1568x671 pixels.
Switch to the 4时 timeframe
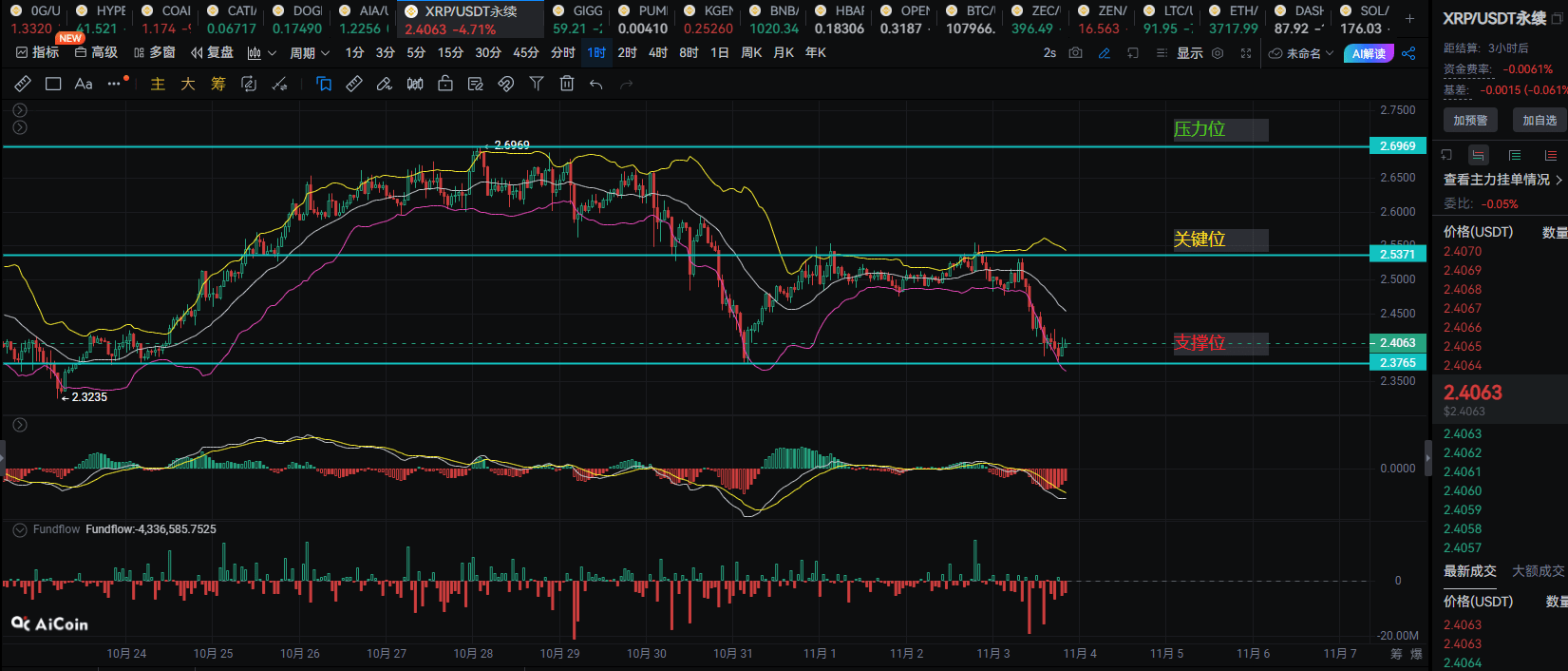(x=658, y=53)
